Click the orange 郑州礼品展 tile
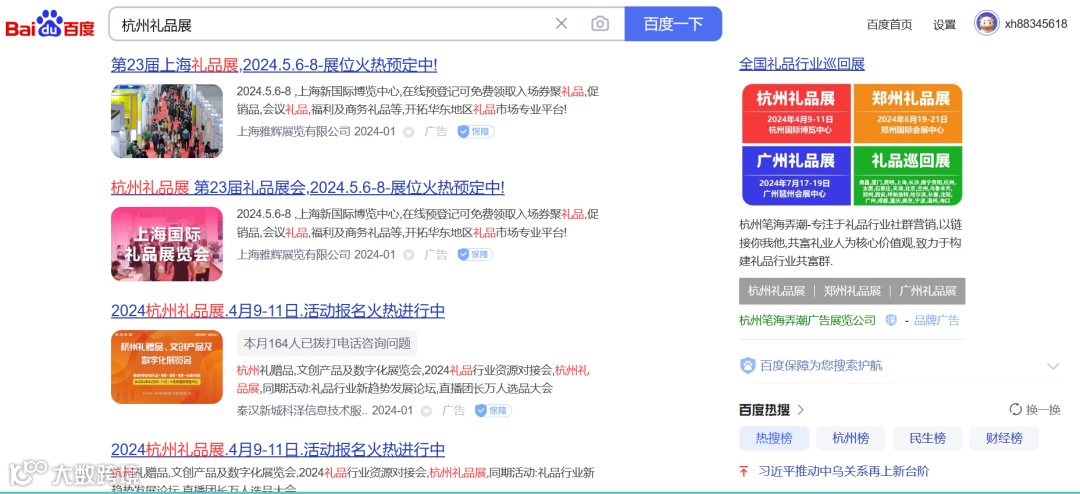This screenshot has width=1080, height=494. coord(908,113)
